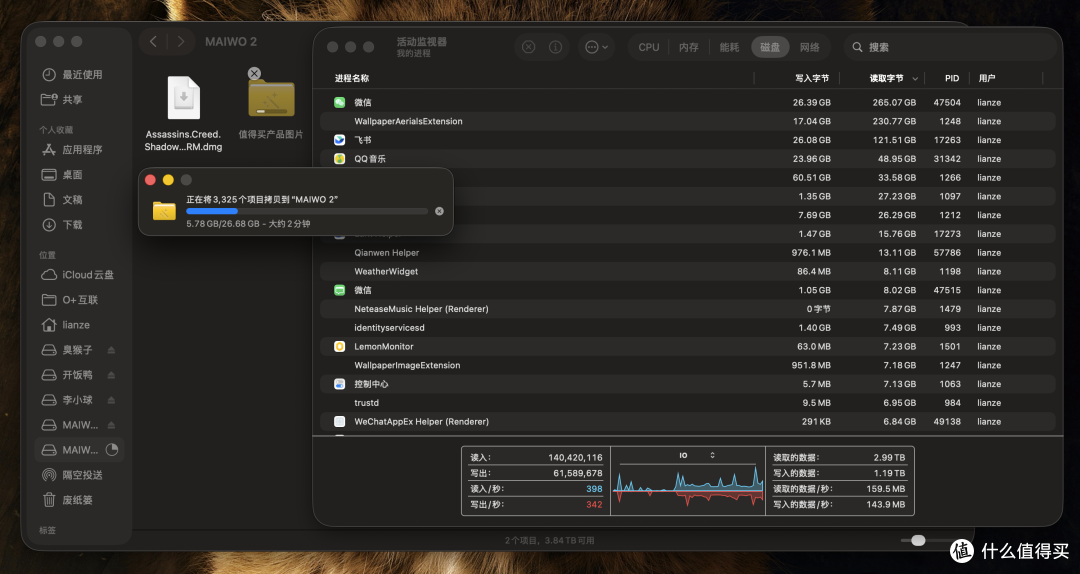This screenshot has width=1080, height=574.
Task: Select the WallpaperAerialsExtension row
Action: [687, 121]
